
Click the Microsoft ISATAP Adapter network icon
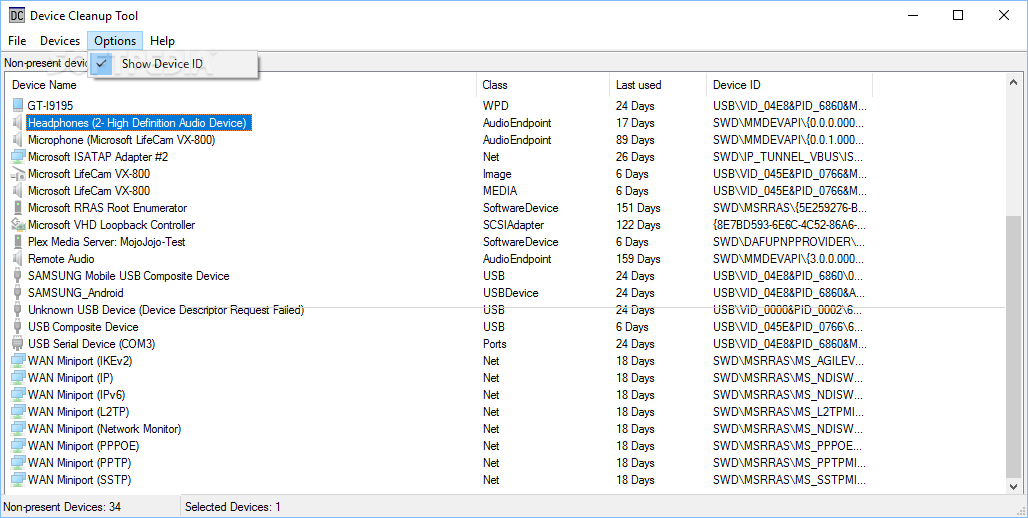(17, 157)
